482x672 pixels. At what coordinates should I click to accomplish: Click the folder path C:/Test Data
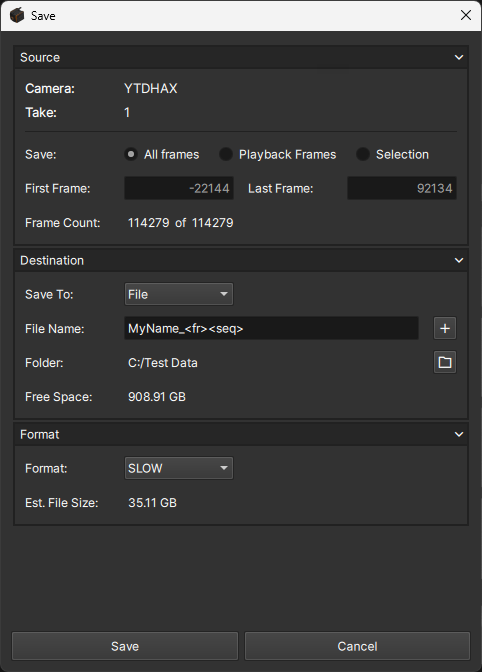tap(163, 363)
